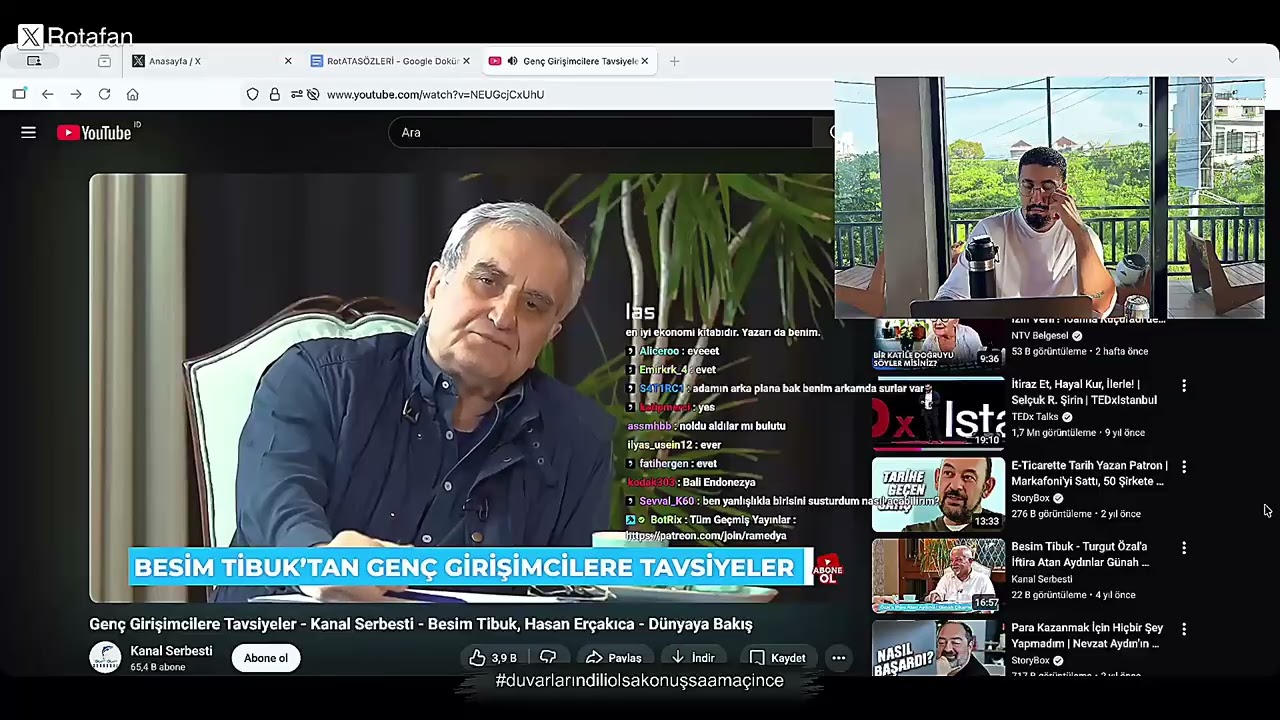Click the chat username Seval_K60
Screen dimensions: 1280x720
(666, 501)
